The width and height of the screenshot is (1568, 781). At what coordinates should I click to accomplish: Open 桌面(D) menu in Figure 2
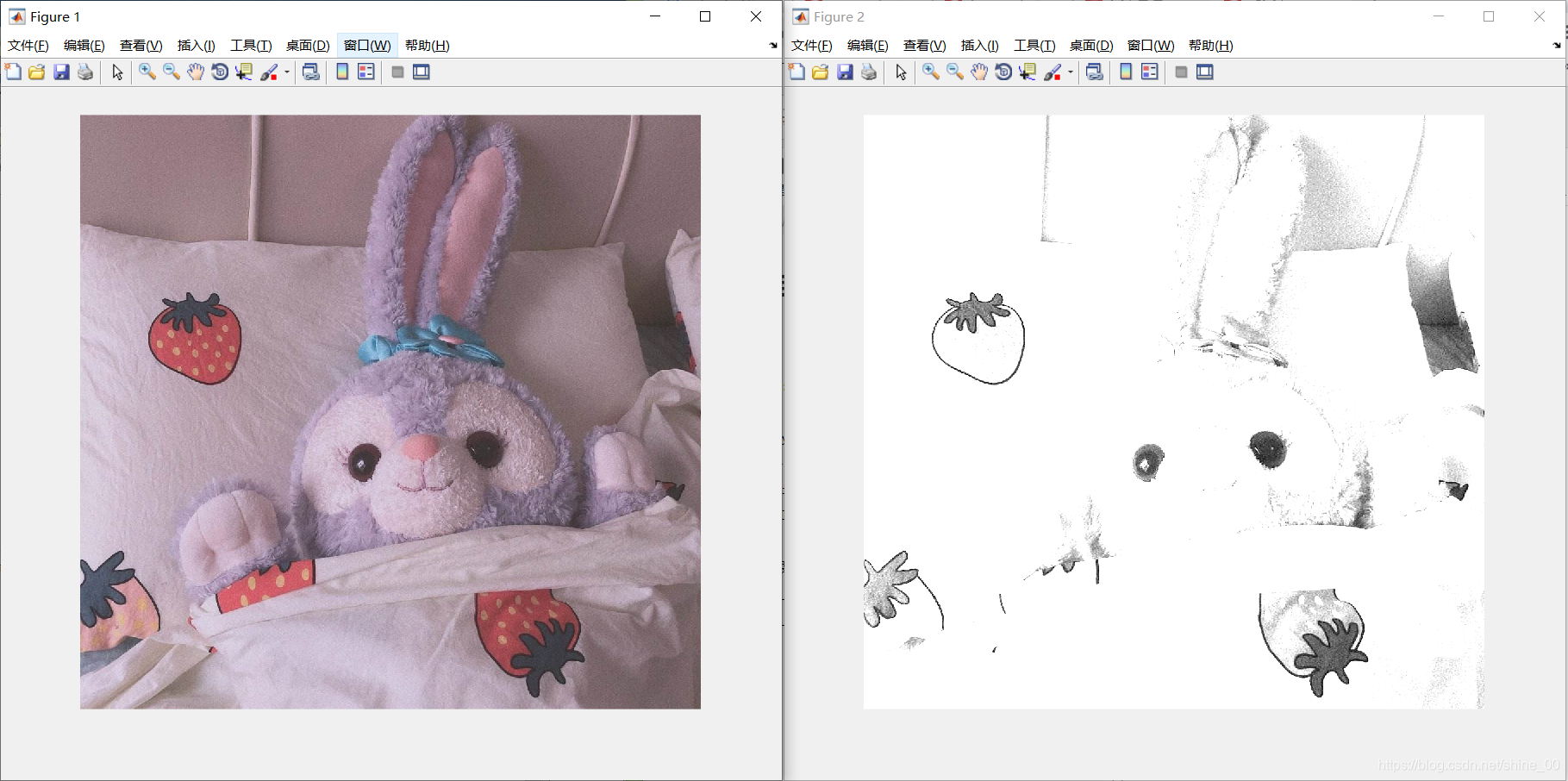pos(1091,46)
